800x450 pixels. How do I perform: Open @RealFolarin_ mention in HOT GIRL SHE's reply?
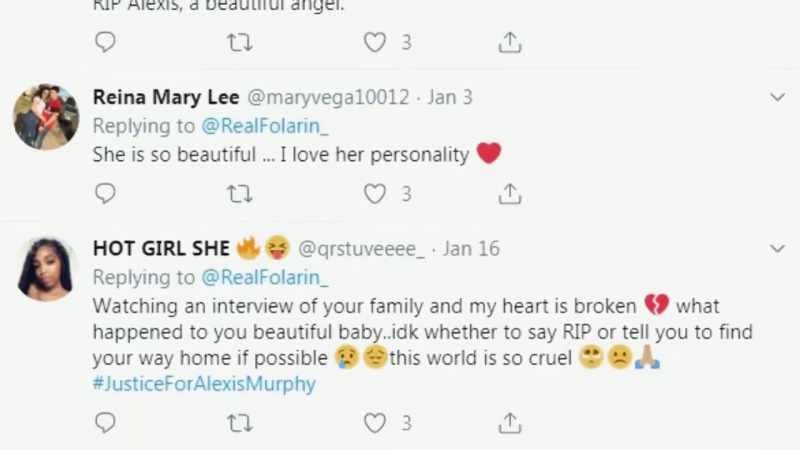tap(265, 278)
